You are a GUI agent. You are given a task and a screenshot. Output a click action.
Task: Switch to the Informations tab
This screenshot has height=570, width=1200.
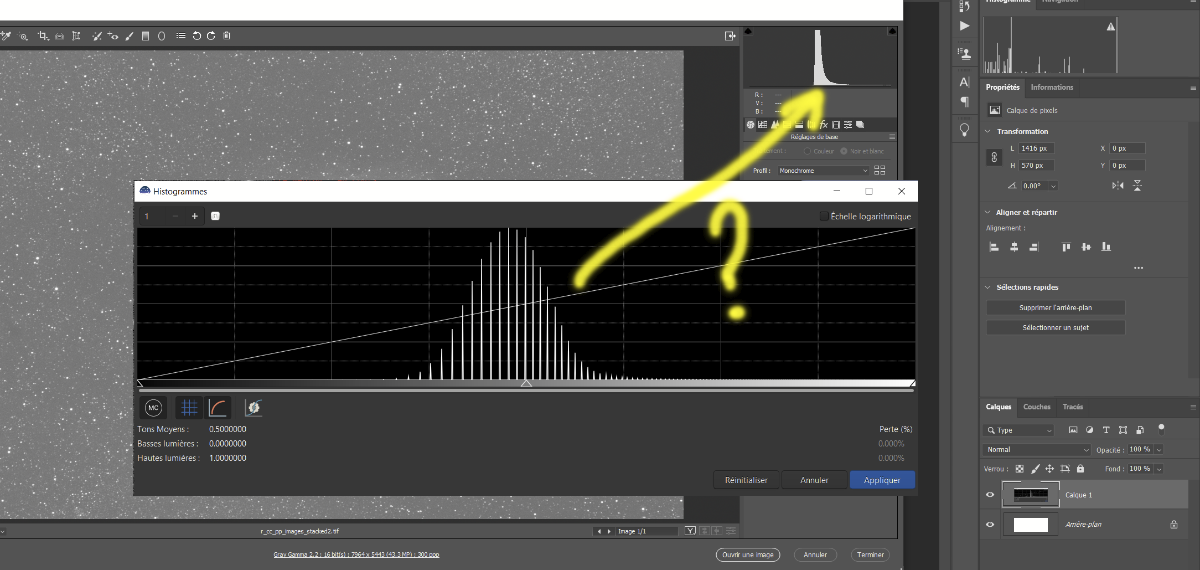pos(1052,87)
